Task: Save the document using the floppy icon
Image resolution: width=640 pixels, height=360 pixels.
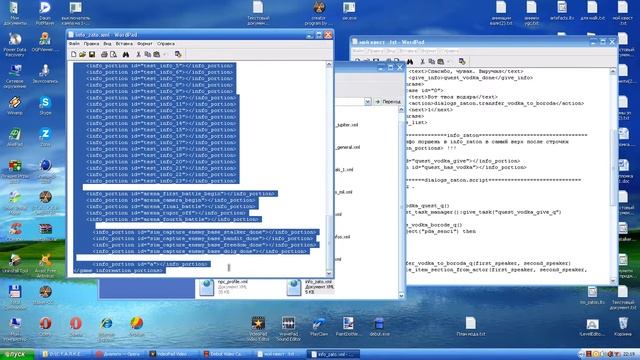Action: (92, 54)
